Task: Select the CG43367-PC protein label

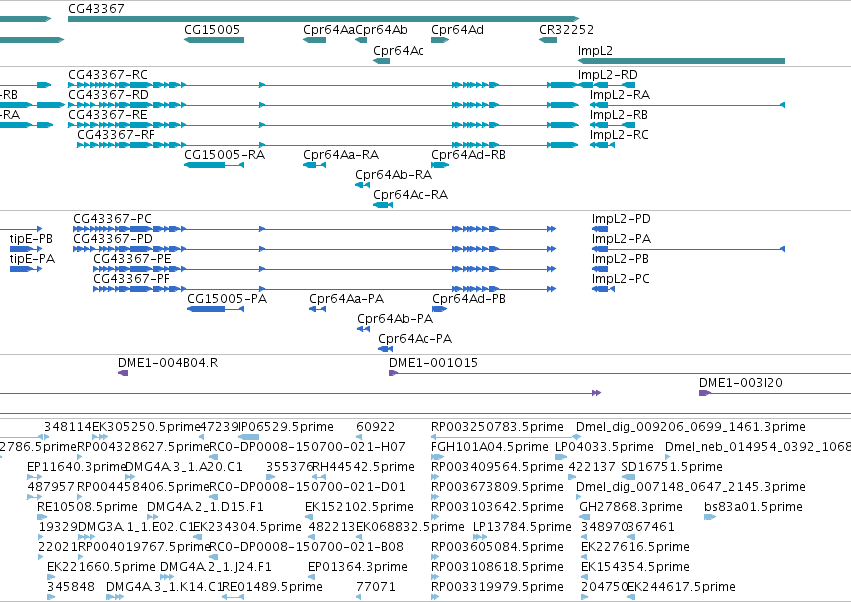Action: (x=112, y=218)
